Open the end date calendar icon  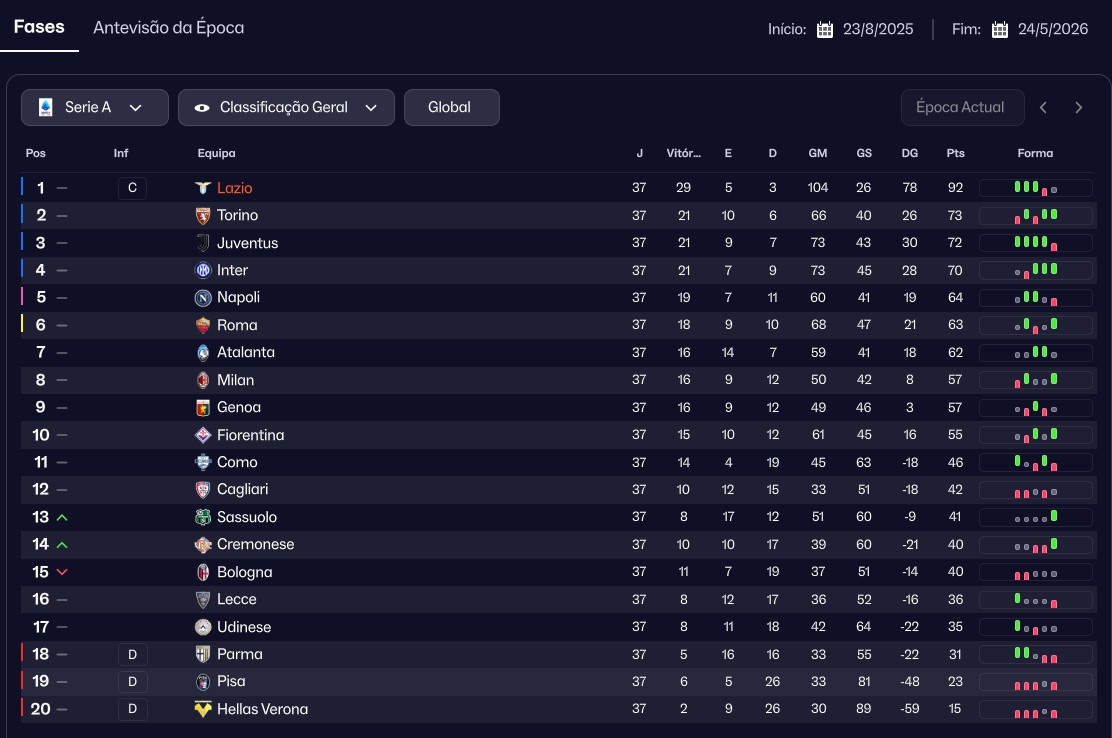click(1000, 29)
